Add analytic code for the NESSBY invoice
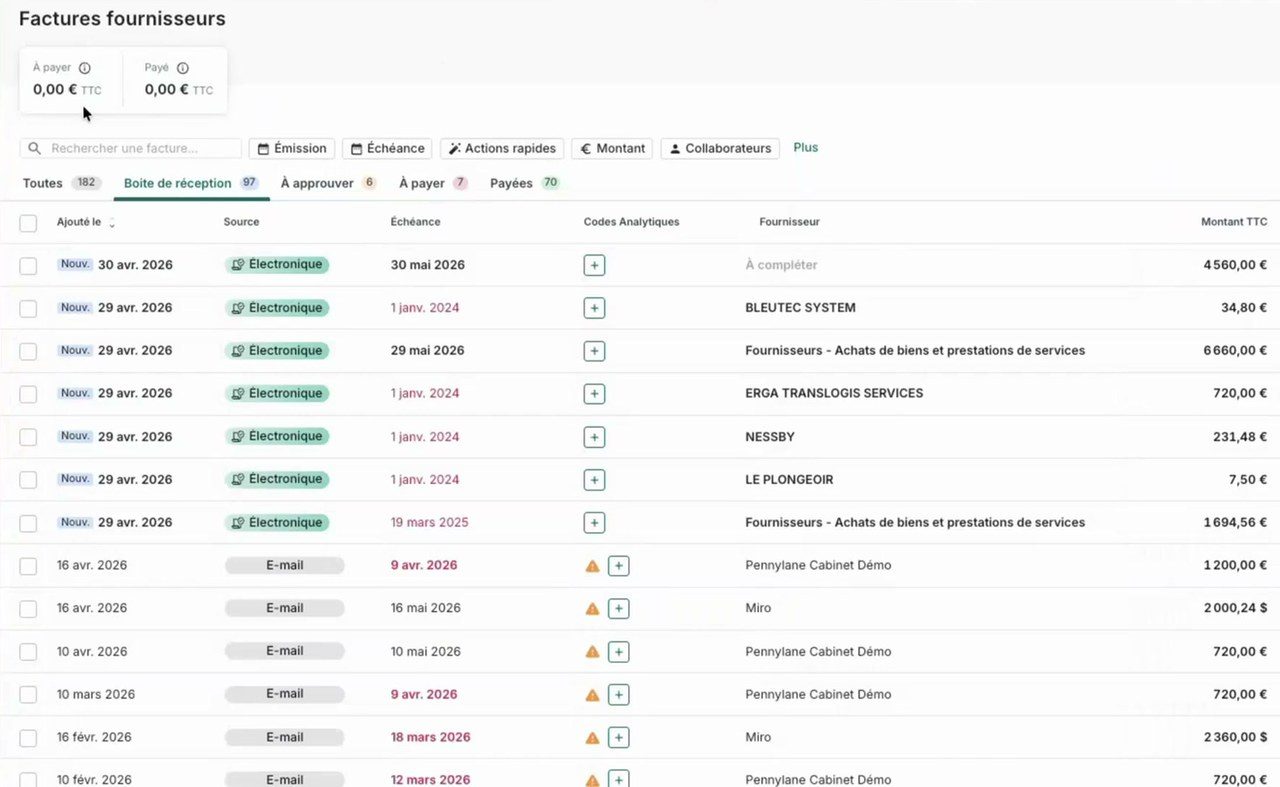Image resolution: width=1280 pixels, height=787 pixels. coord(594,437)
